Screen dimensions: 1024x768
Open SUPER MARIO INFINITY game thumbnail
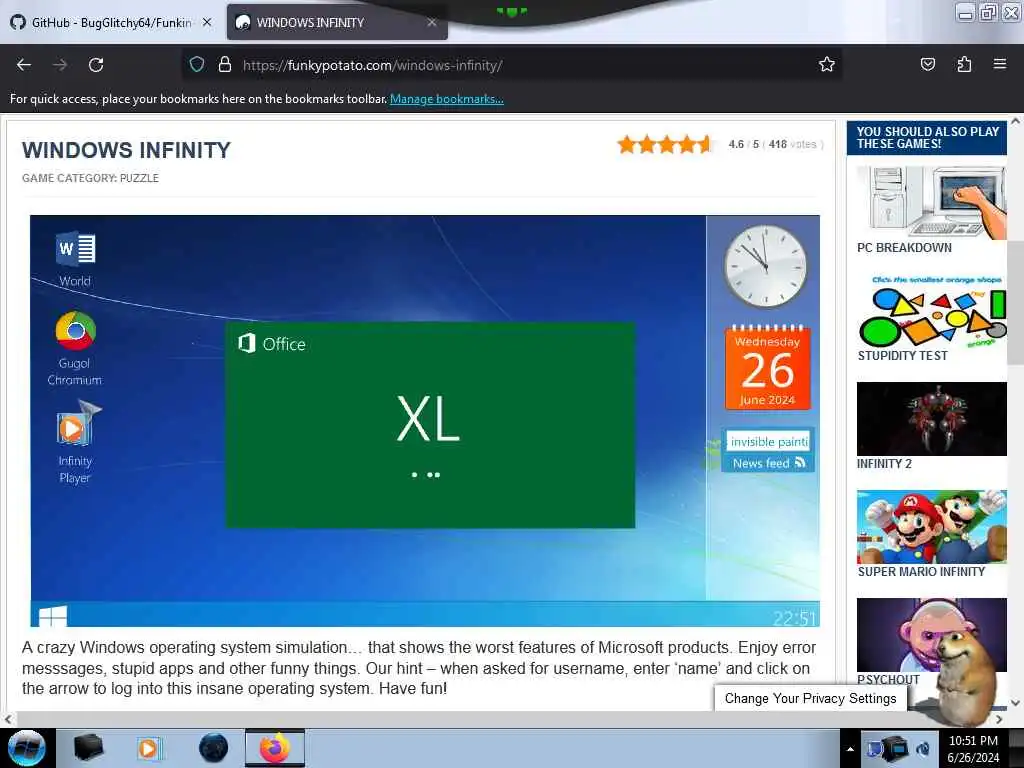tap(932, 527)
